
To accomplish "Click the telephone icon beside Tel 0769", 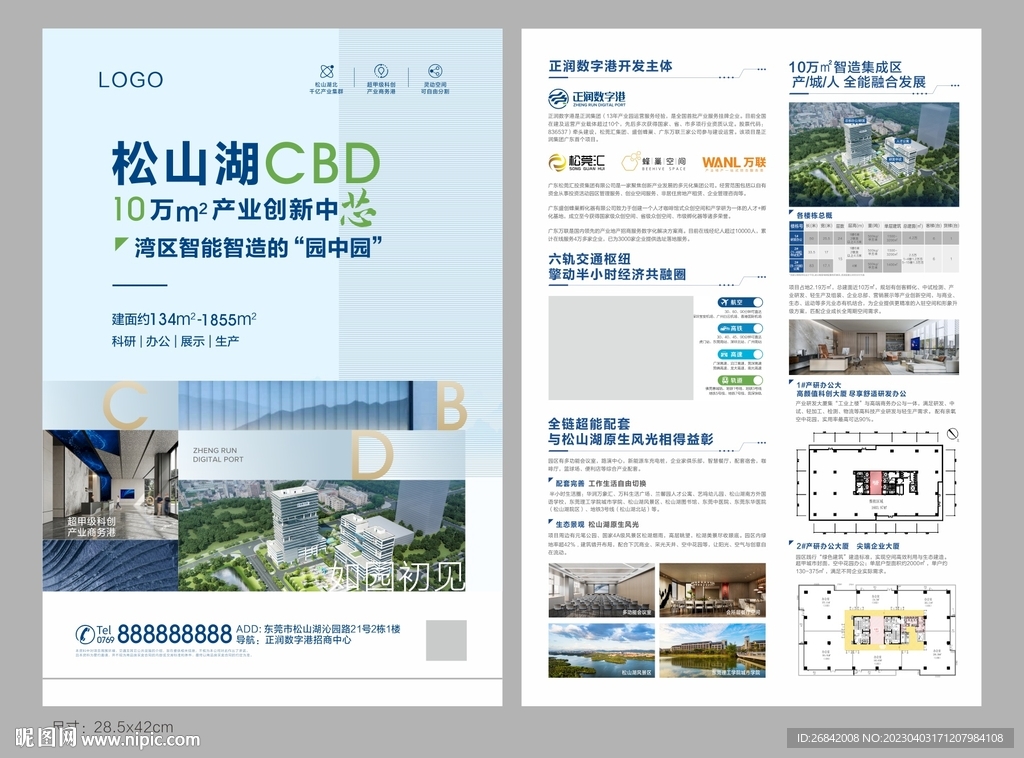I will tap(85, 634).
